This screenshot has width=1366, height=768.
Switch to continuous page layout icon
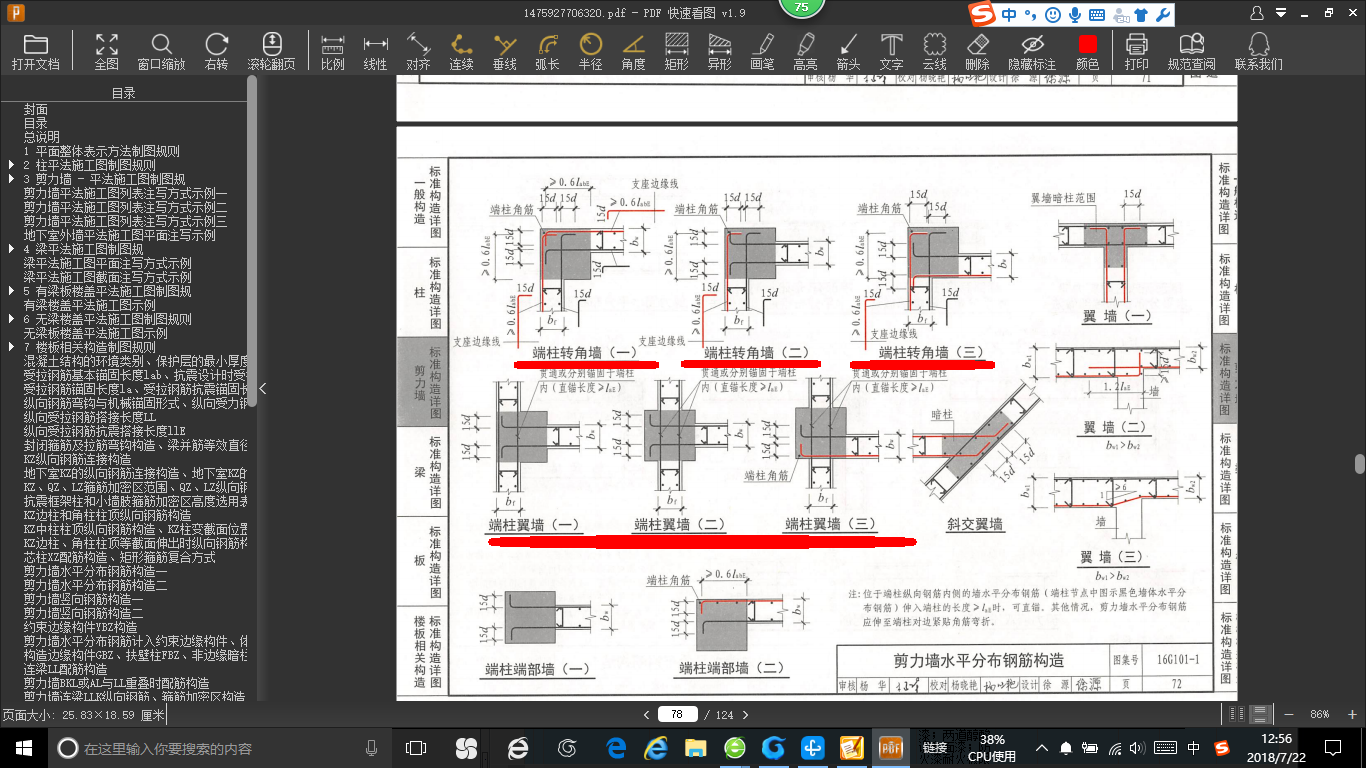click(x=1262, y=714)
